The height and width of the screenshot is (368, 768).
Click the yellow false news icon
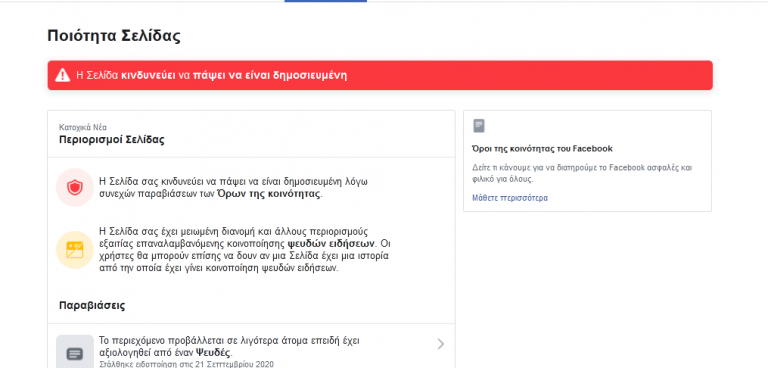tap(74, 250)
